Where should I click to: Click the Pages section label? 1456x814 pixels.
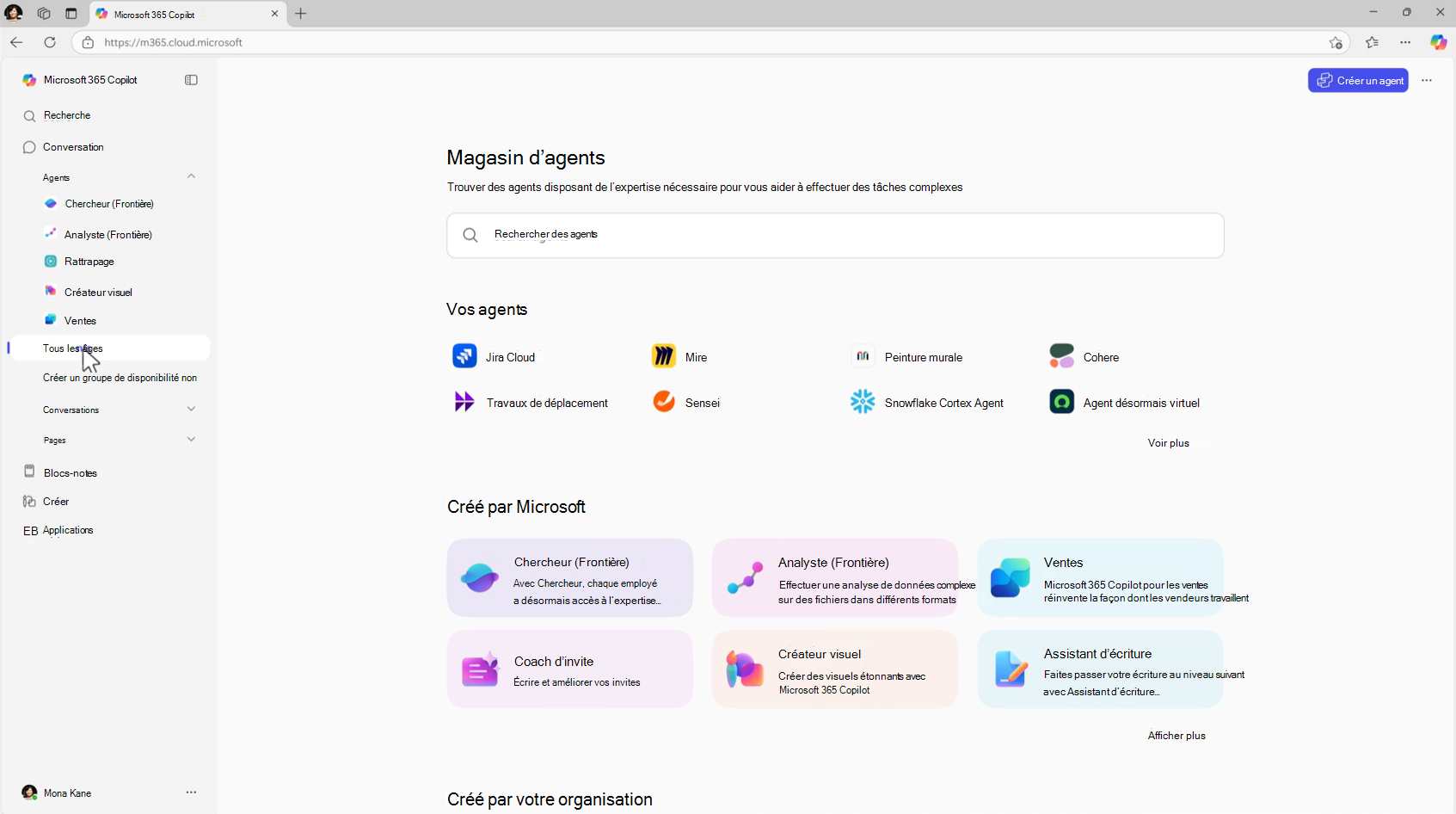tap(54, 440)
